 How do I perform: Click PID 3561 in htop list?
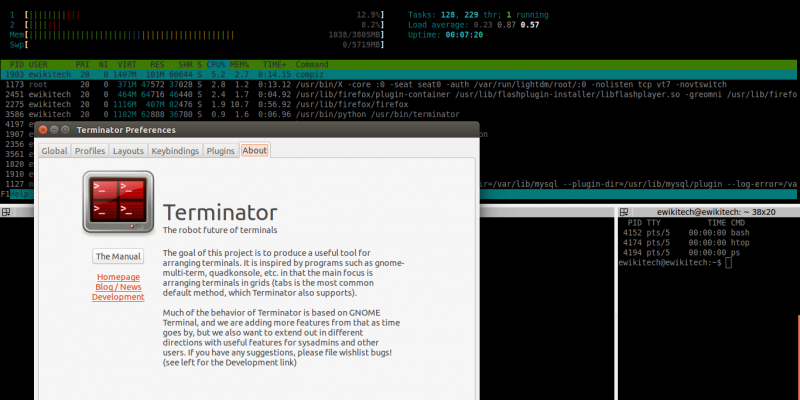[15, 154]
